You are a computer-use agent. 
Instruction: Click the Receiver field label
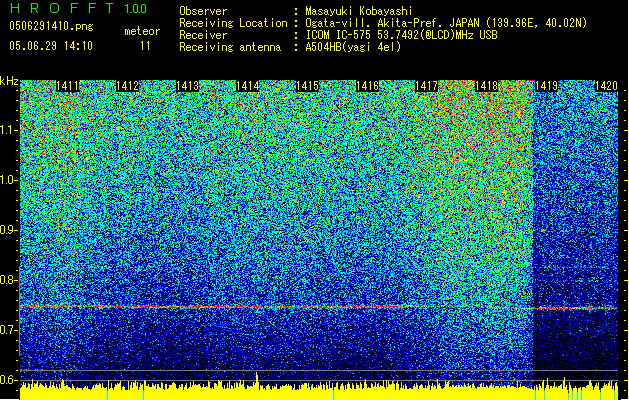point(203,35)
